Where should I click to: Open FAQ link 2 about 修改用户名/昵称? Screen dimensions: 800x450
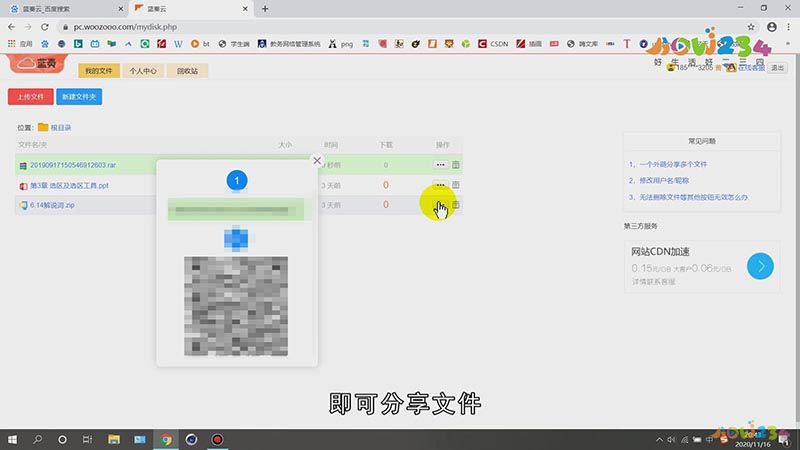664,181
